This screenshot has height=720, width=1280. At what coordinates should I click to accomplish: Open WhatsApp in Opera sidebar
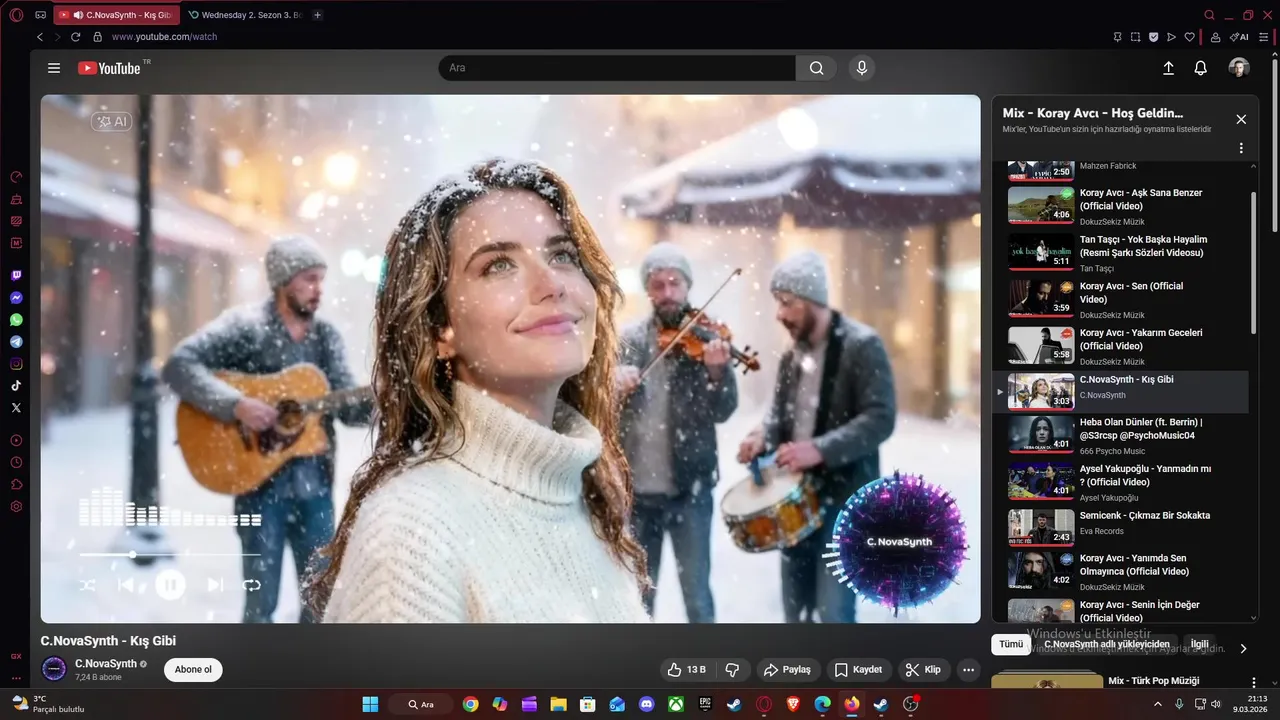pyautogui.click(x=16, y=320)
